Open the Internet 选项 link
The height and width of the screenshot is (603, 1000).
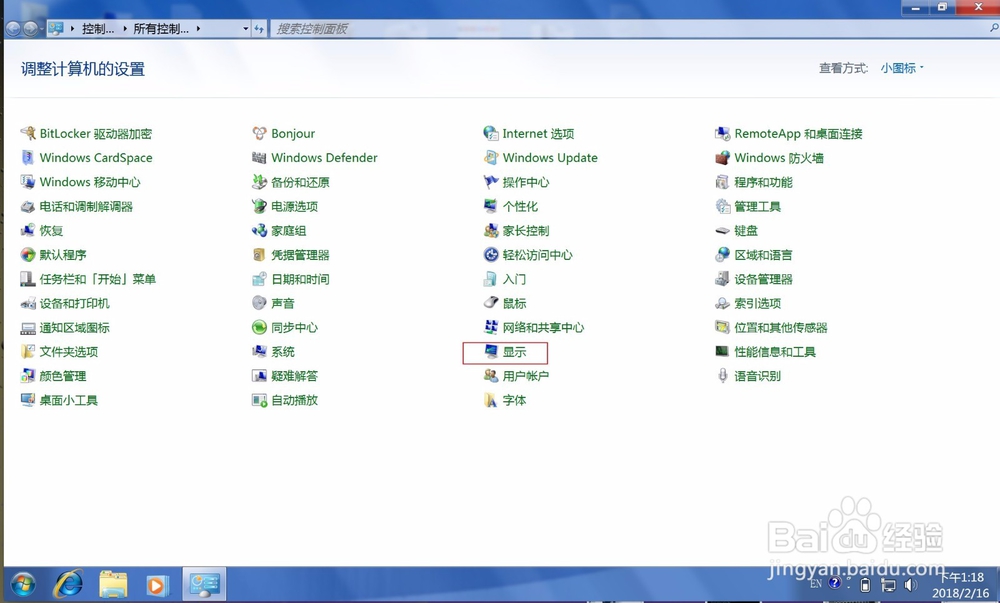pyautogui.click(x=538, y=133)
